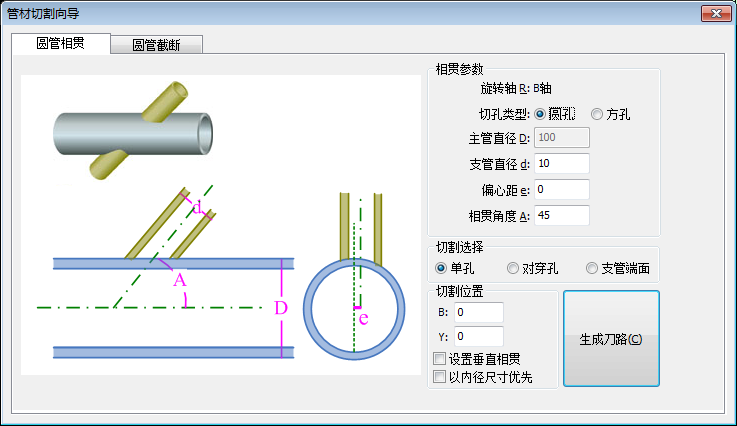Click the 切割选择 group title
Viewport: 737px width, 426px height.
tap(459, 247)
